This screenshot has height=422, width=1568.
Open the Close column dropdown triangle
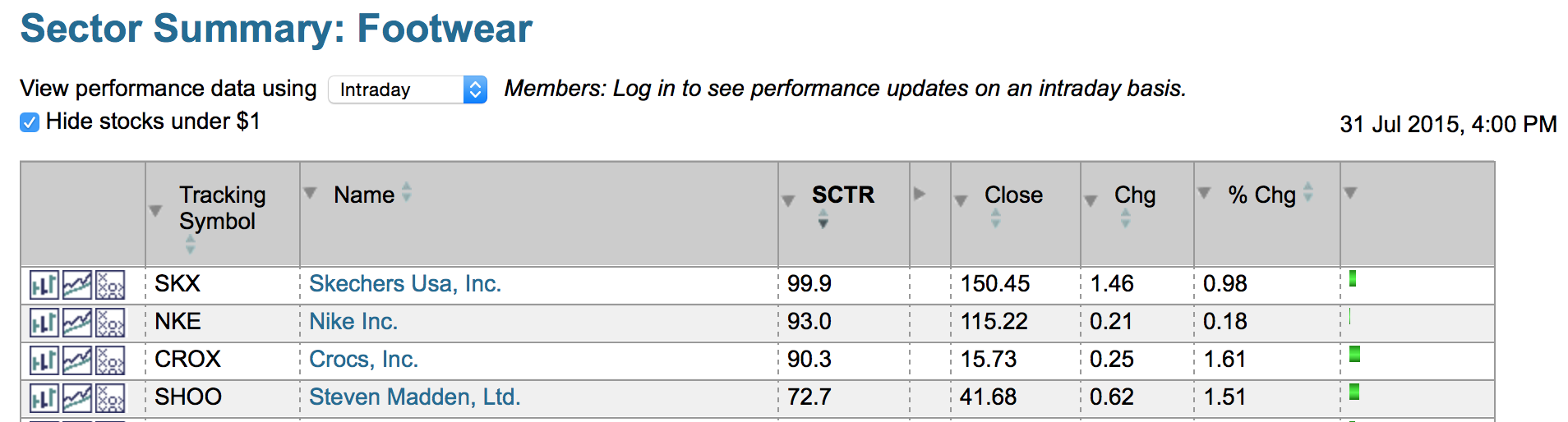(961, 200)
